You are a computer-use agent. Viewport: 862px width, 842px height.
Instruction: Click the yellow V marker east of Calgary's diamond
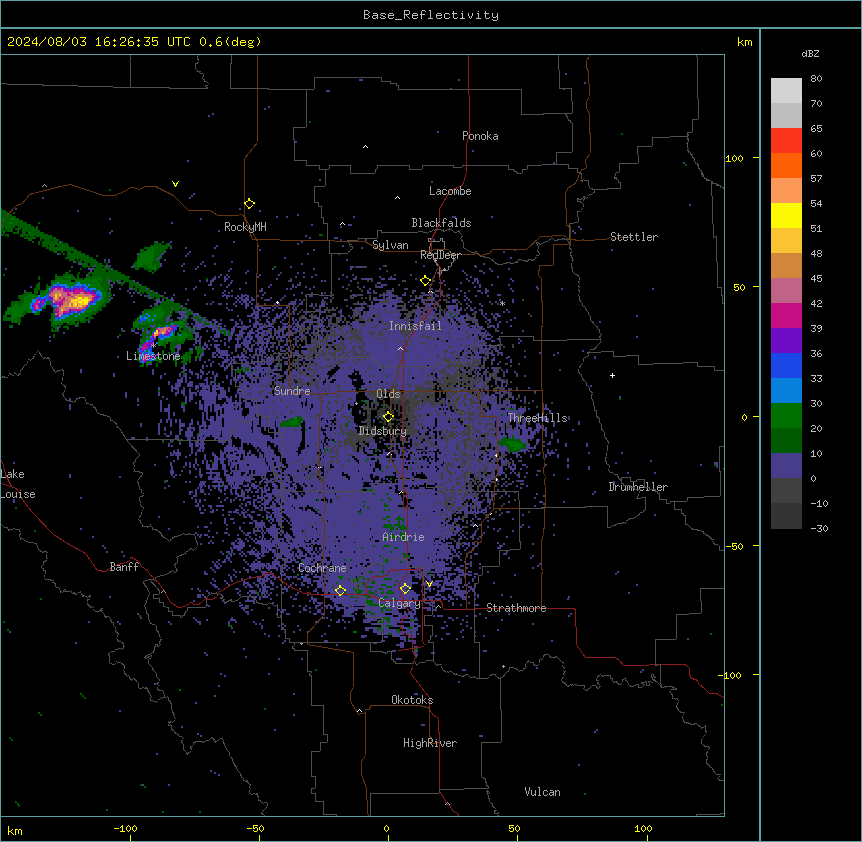click(429, 584)
